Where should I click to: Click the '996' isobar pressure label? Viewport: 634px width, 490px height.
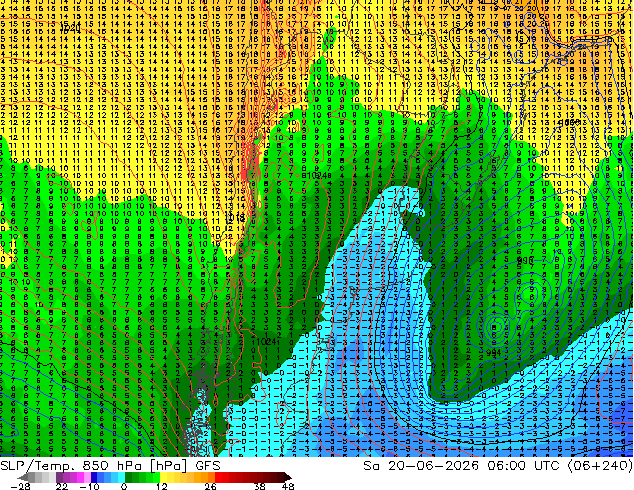tap(525, 260)
